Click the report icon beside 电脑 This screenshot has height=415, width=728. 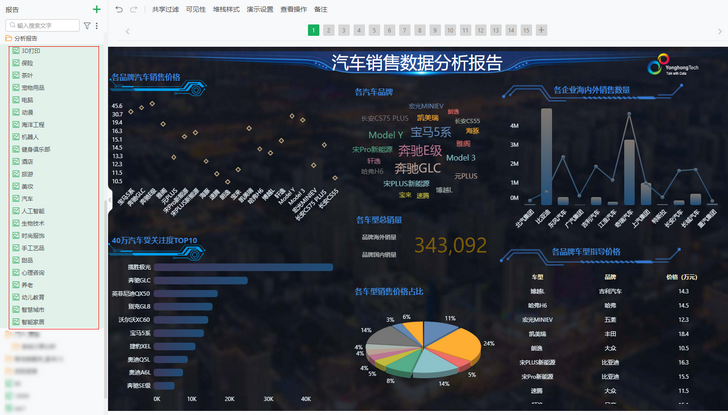click(16, 100)
